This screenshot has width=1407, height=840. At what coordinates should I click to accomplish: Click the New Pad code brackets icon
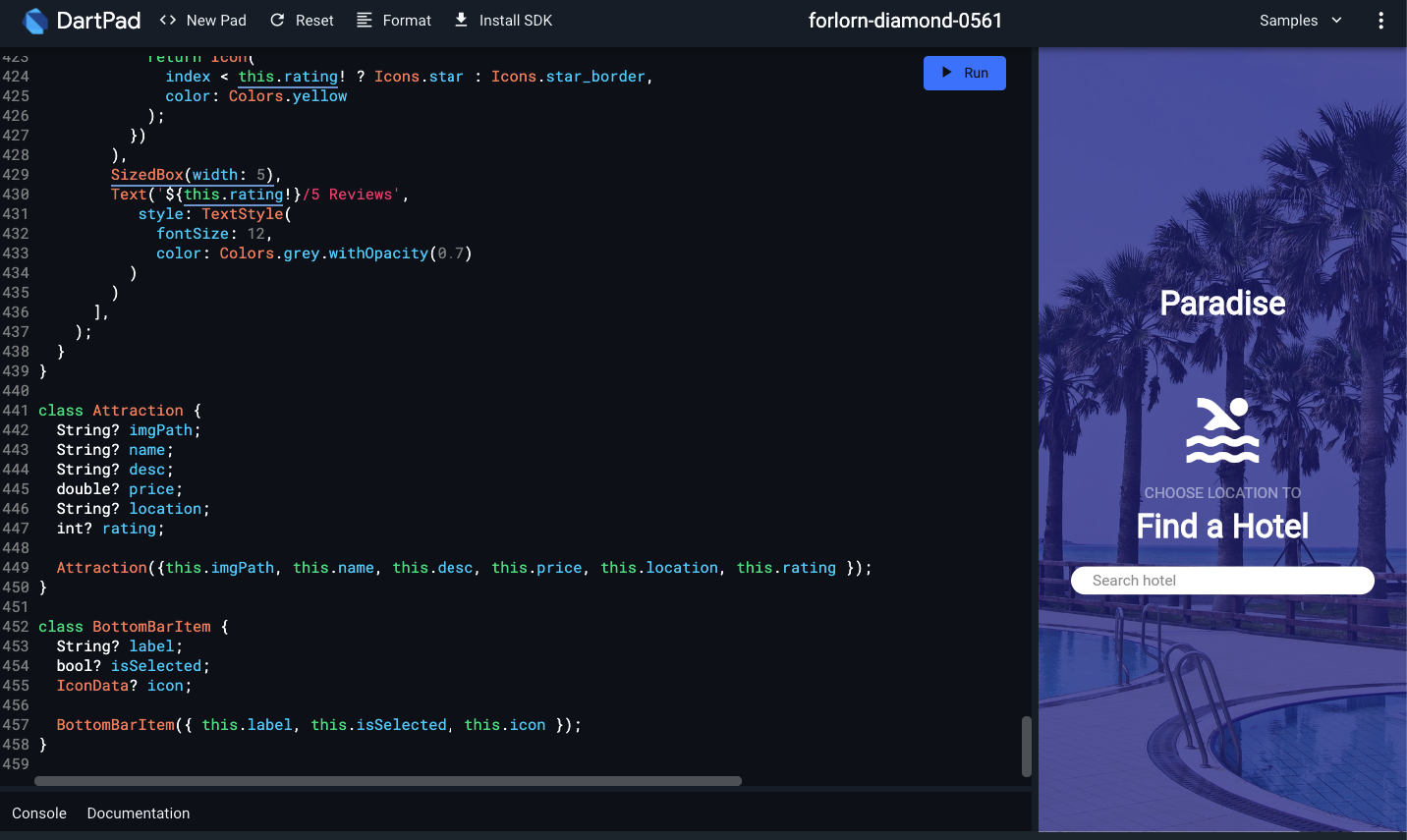tap(168, 20)
